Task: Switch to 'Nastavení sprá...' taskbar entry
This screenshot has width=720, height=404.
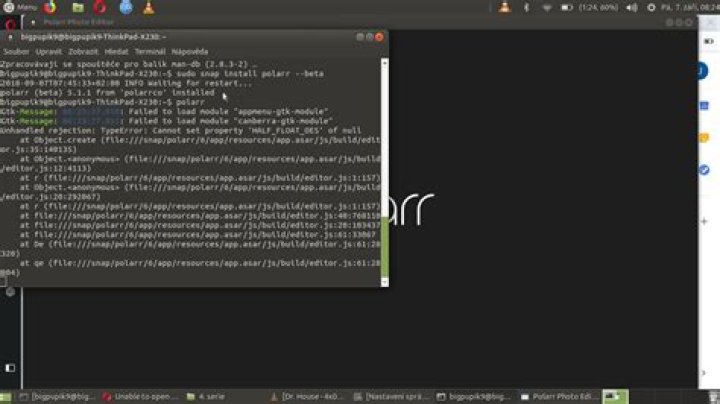Action: tap(391, 397)
